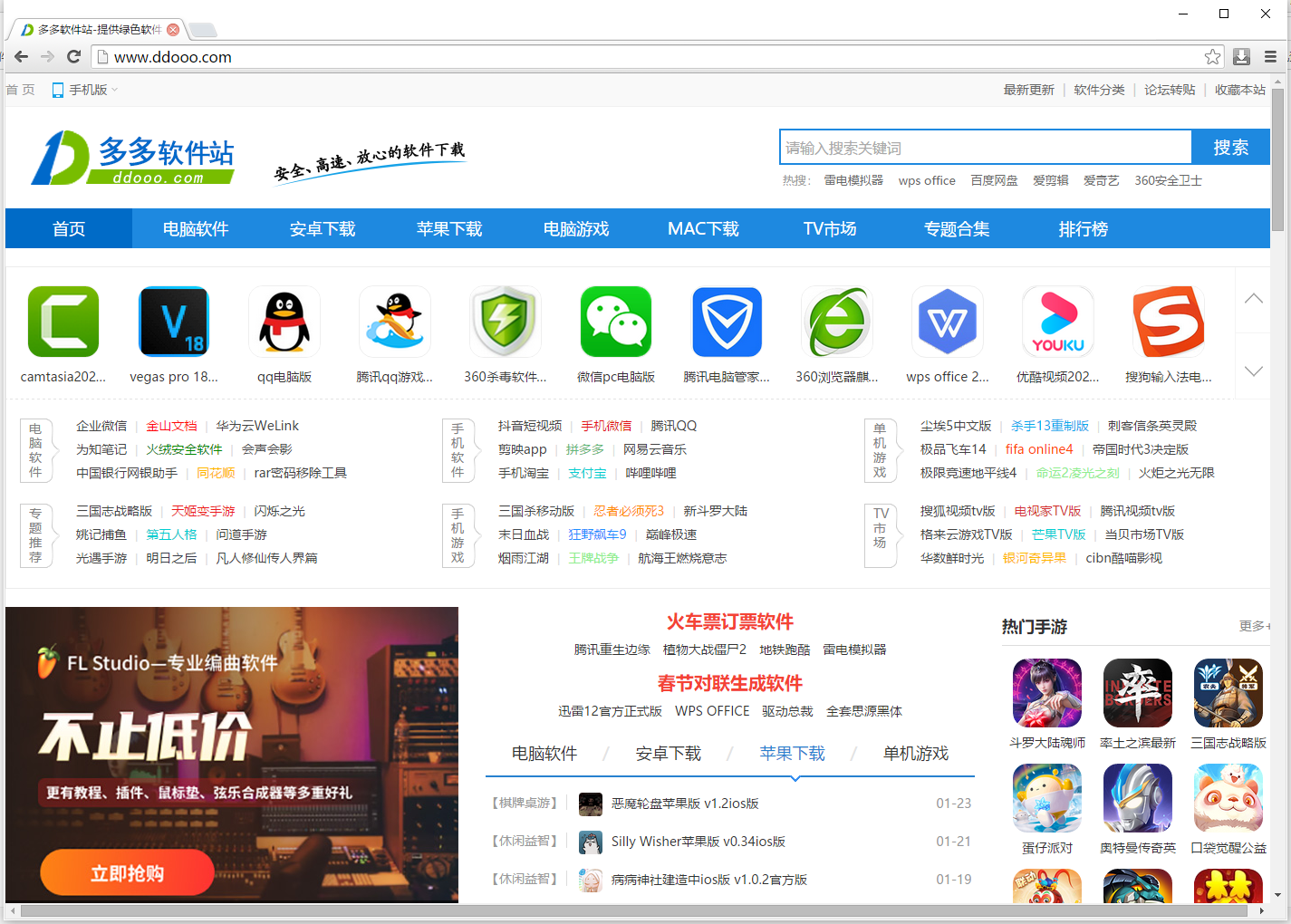This screenshot has width=1291, height=924.
Task: Show next apps with the down chevron
Action: (1254, 371)
